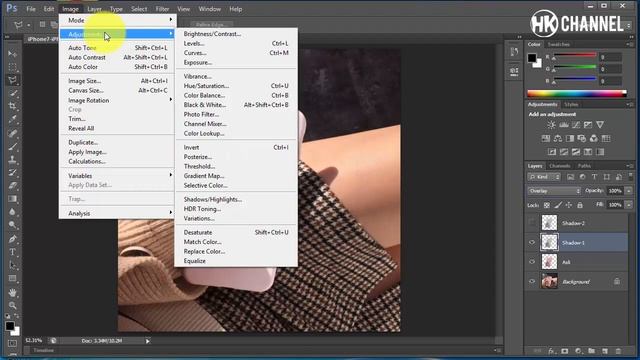Toggle layer filtering switch on or off

[631, 176]
